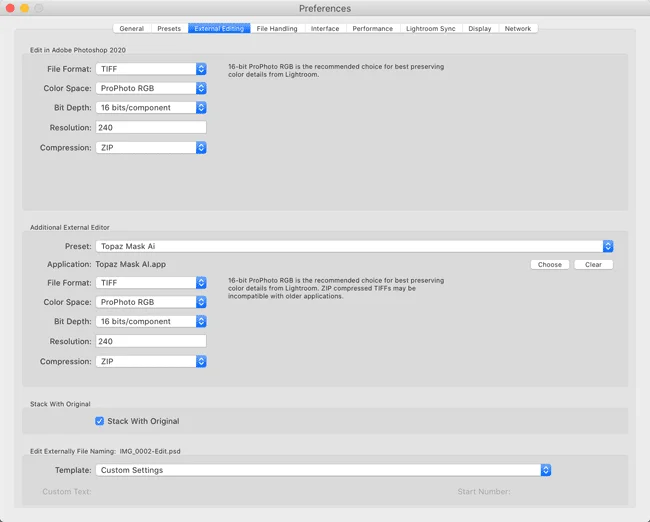Open Additional External Editor File Format dropdown
The width and height of the screenshot is (650, 522).
tap(151, 283)
